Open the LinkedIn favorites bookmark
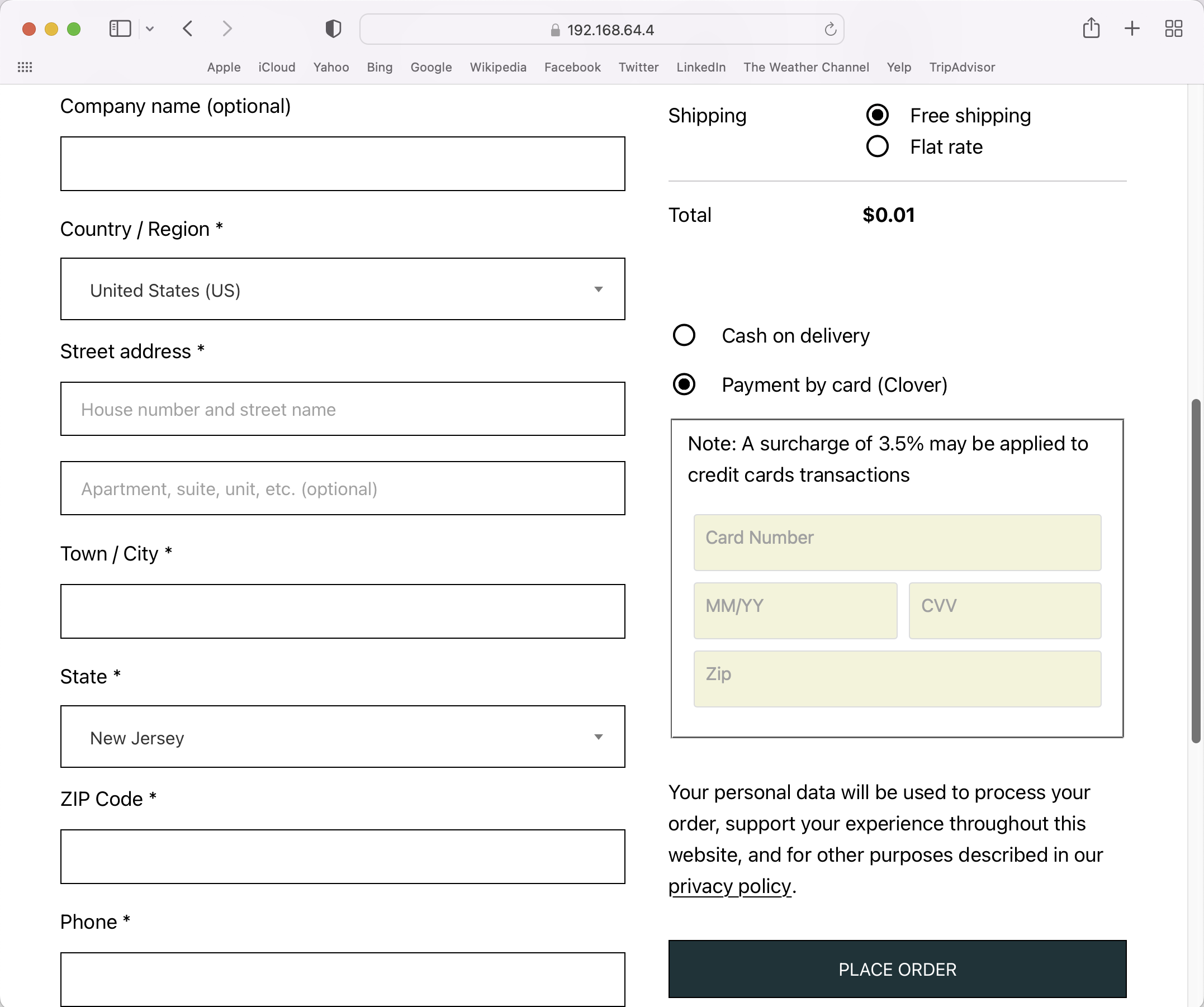This screenshot has height=1007, width=1204. point(700,67)
